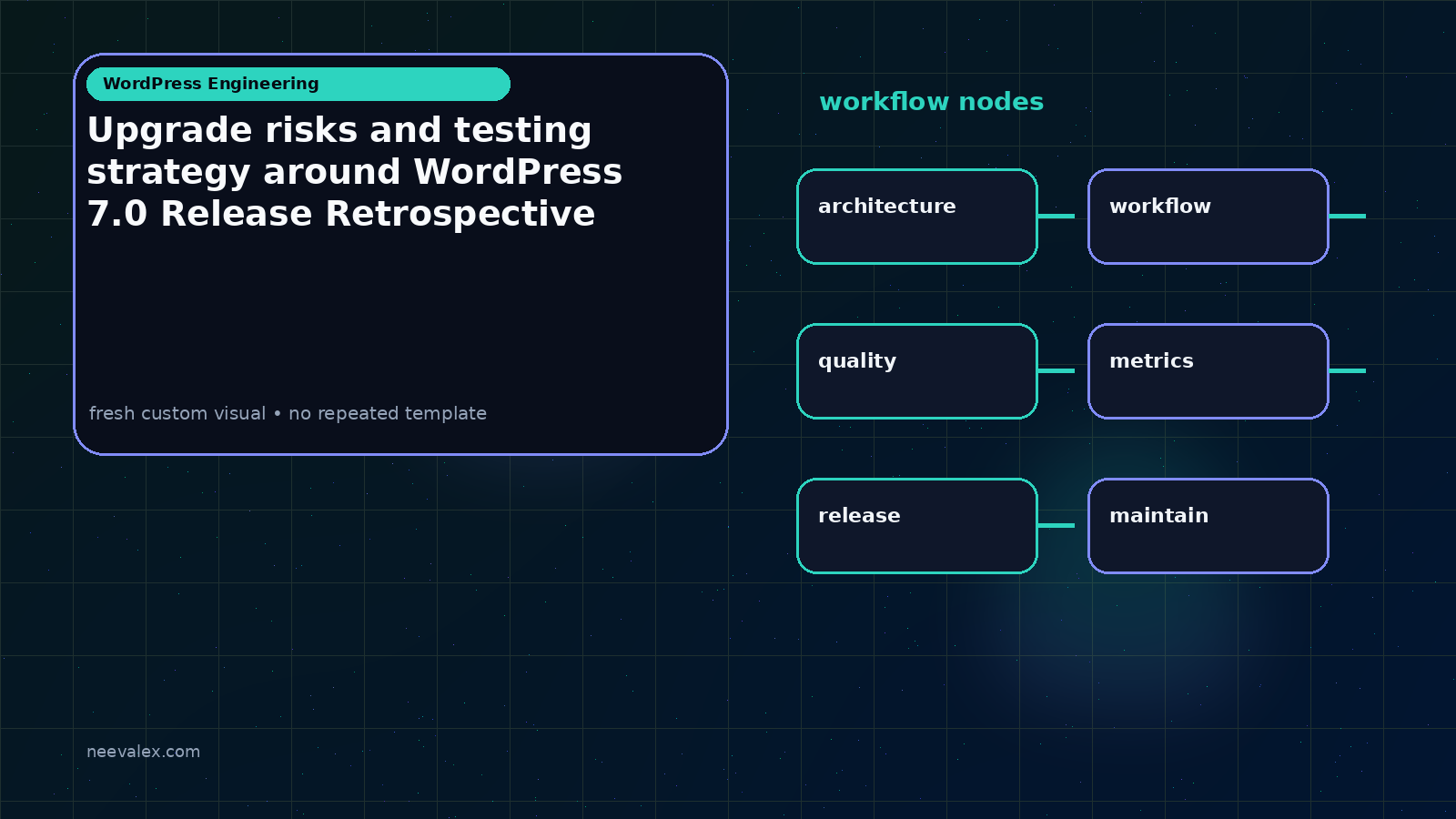The width and height of the screenshot is (1456, 819).
Task: Open the neevalex.com link
Action: [143, 752]
